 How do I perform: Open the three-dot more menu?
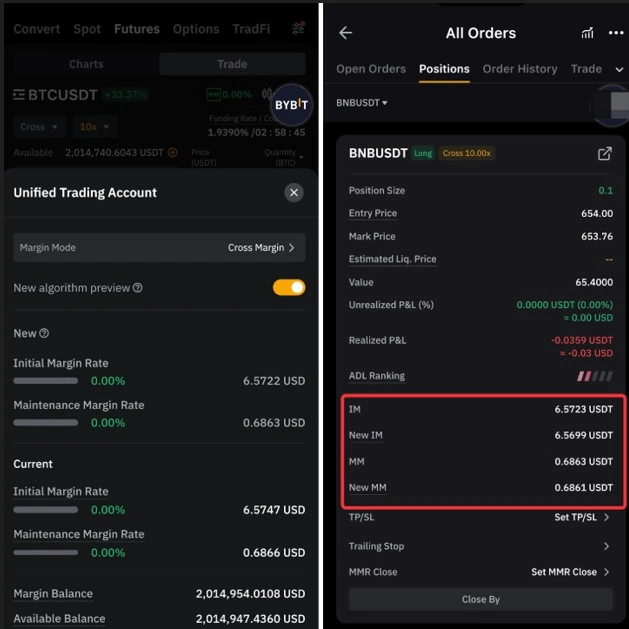[616, 33]
